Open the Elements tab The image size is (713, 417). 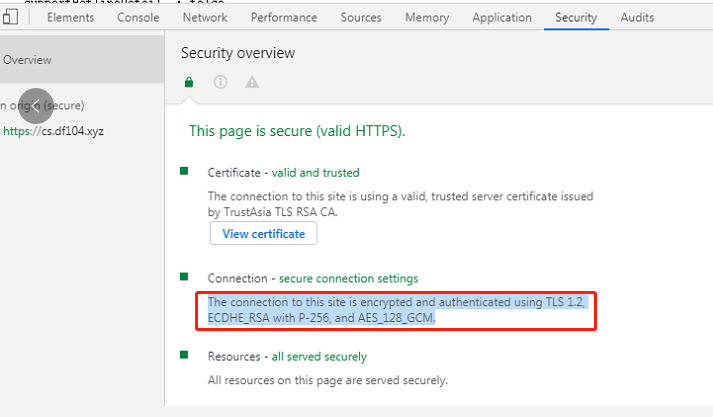[70, 18]
